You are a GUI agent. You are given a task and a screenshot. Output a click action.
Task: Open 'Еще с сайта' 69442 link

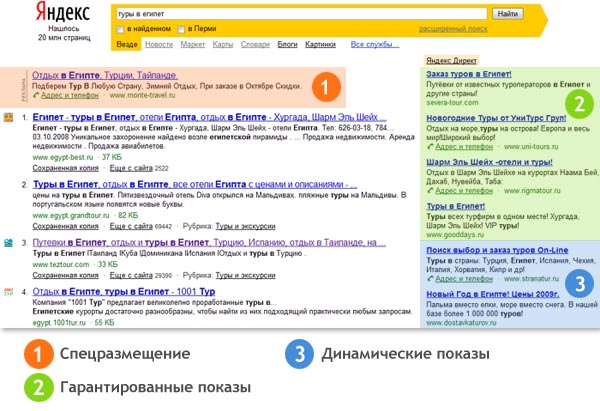coord(131,226)
